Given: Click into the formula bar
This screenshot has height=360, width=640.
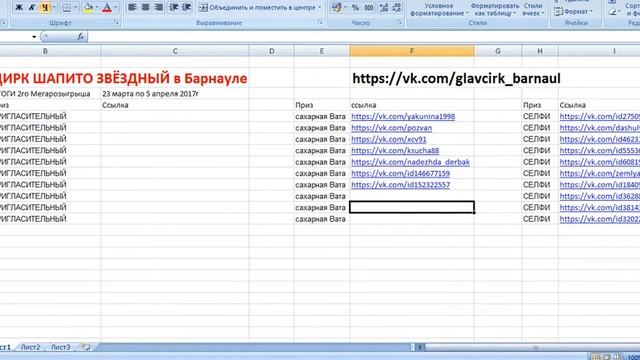Looking at the screenshot, I should 363,37.
